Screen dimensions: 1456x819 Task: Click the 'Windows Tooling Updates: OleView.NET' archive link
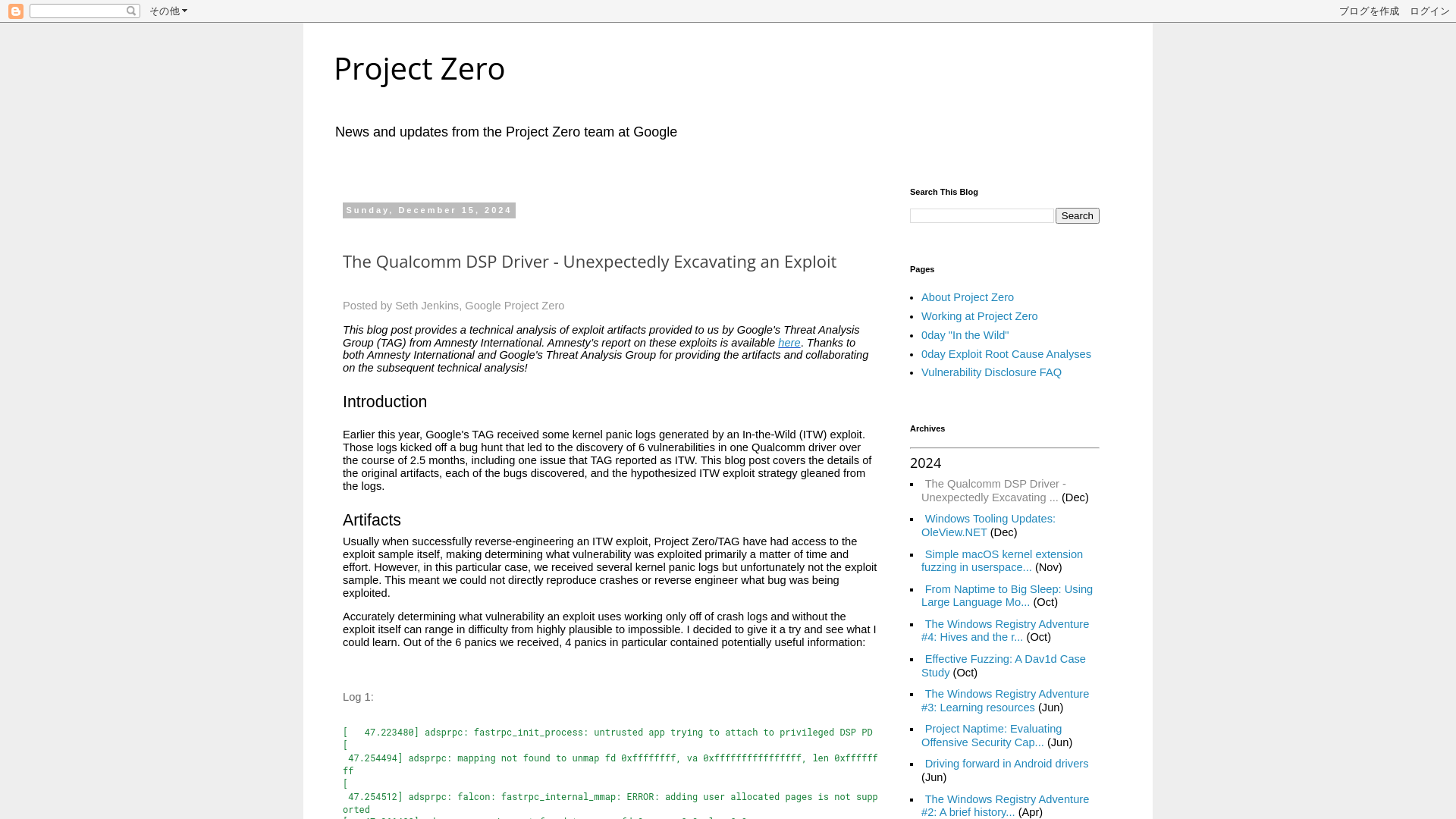pyautogui.click(x=988, y=525)
